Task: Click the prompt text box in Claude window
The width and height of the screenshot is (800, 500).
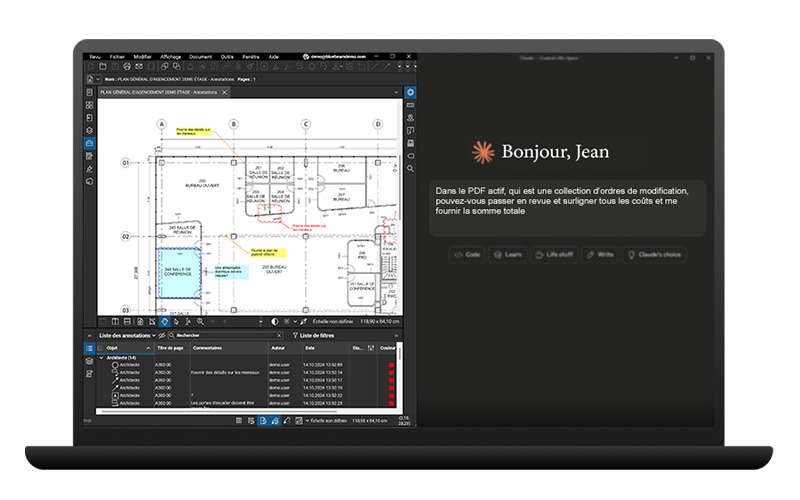Action: tap(567, 208)
